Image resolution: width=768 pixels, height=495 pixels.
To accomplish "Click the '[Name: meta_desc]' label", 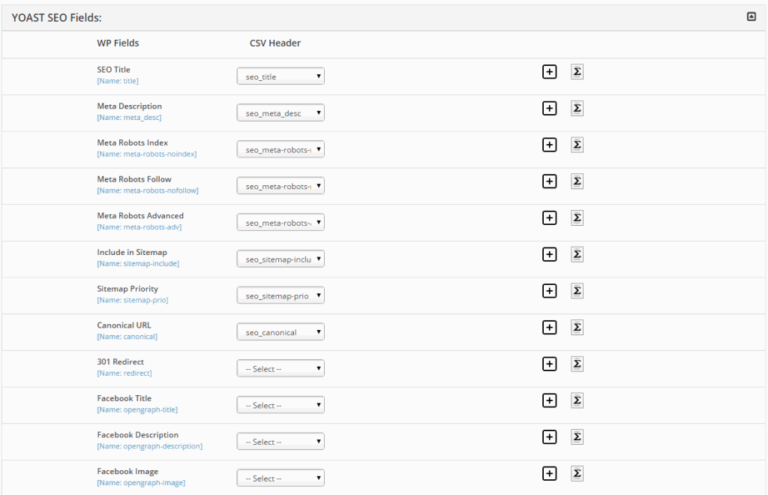I will click(129, 118).
